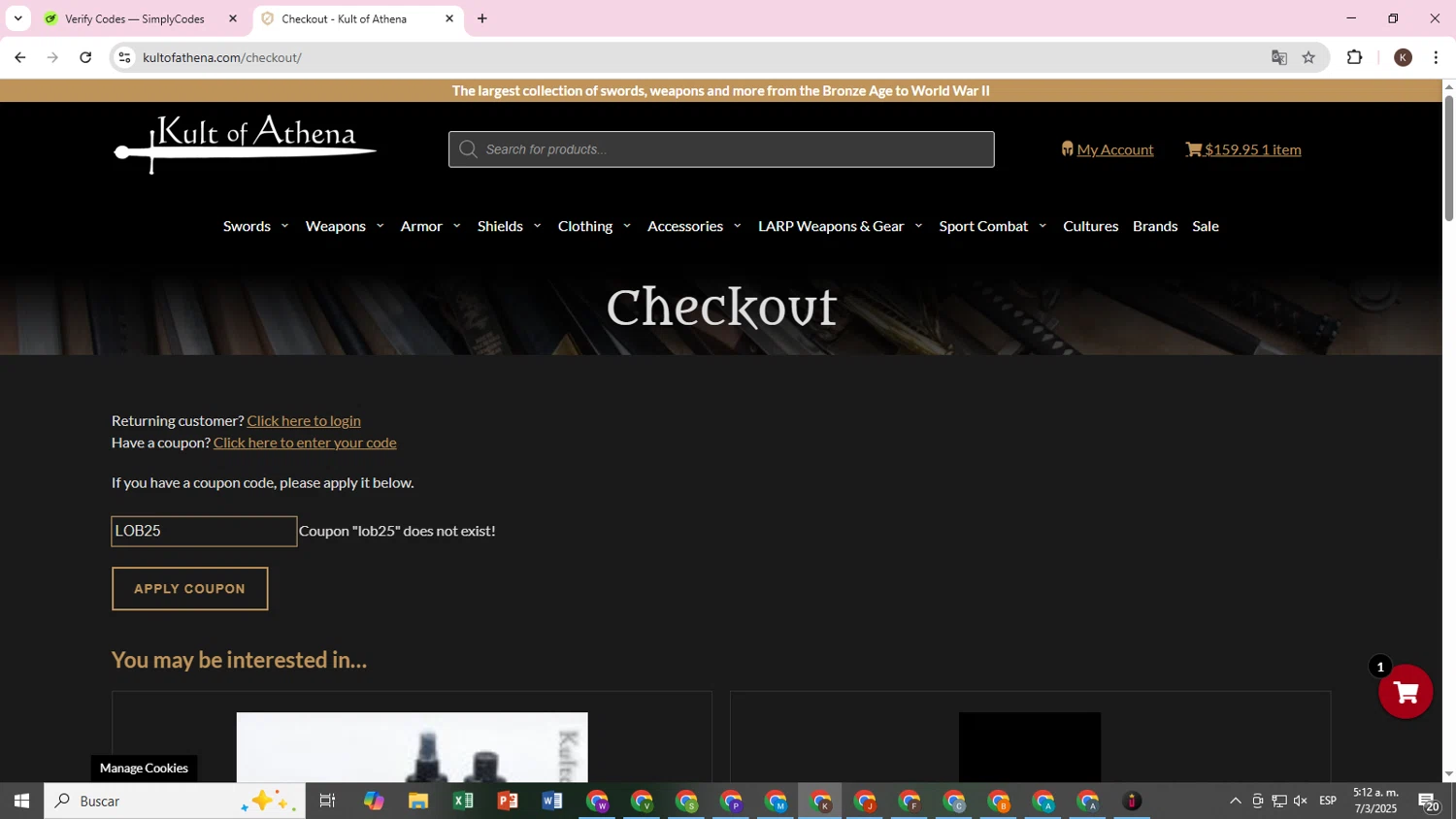This screenshot has height=819, width=1456.
Task: Reload the checkout page
Action: pos(85,57)
